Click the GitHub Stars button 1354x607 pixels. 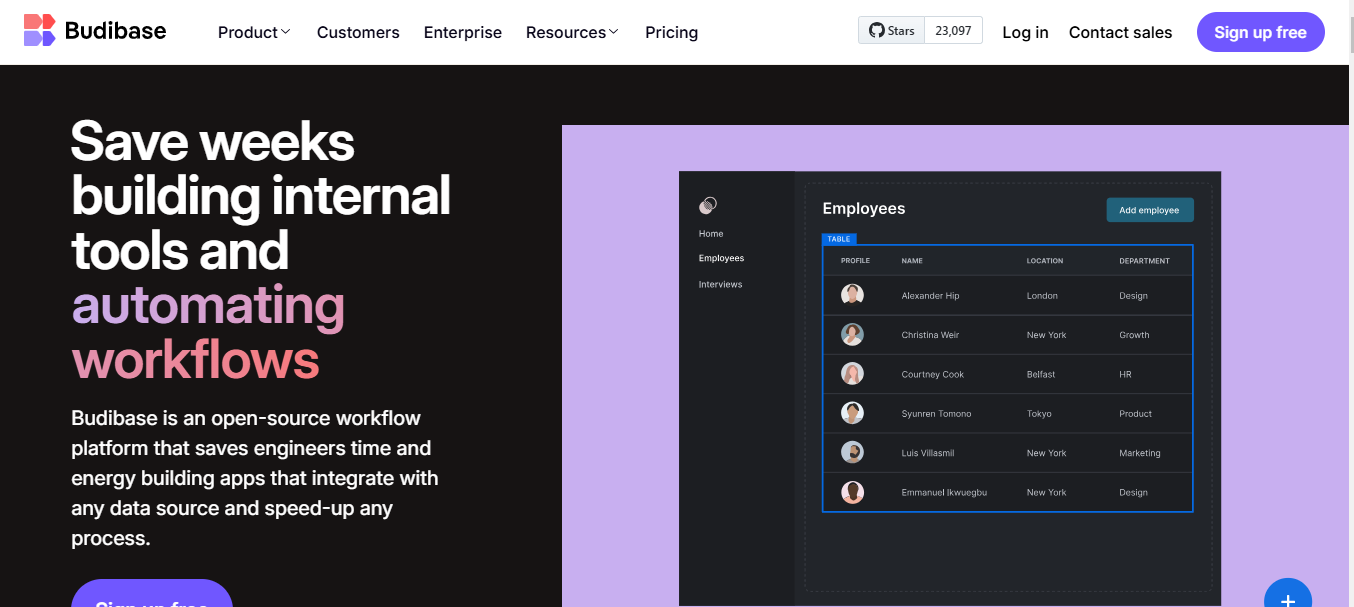[x=892, y=31]
